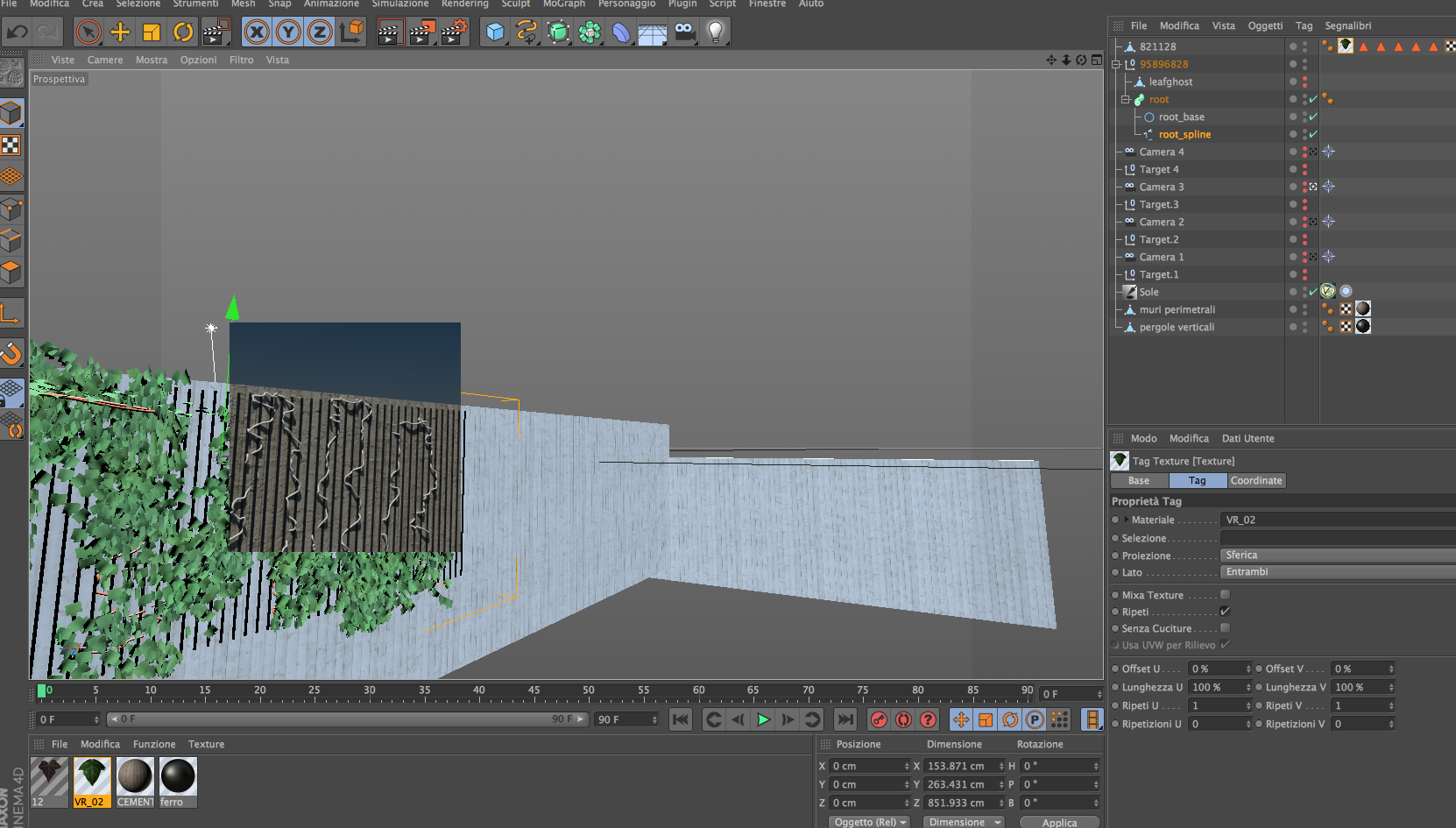Add a camera object from the toolbar
This screenshot has width=1456, height=828.
click(x=684, y=32)
